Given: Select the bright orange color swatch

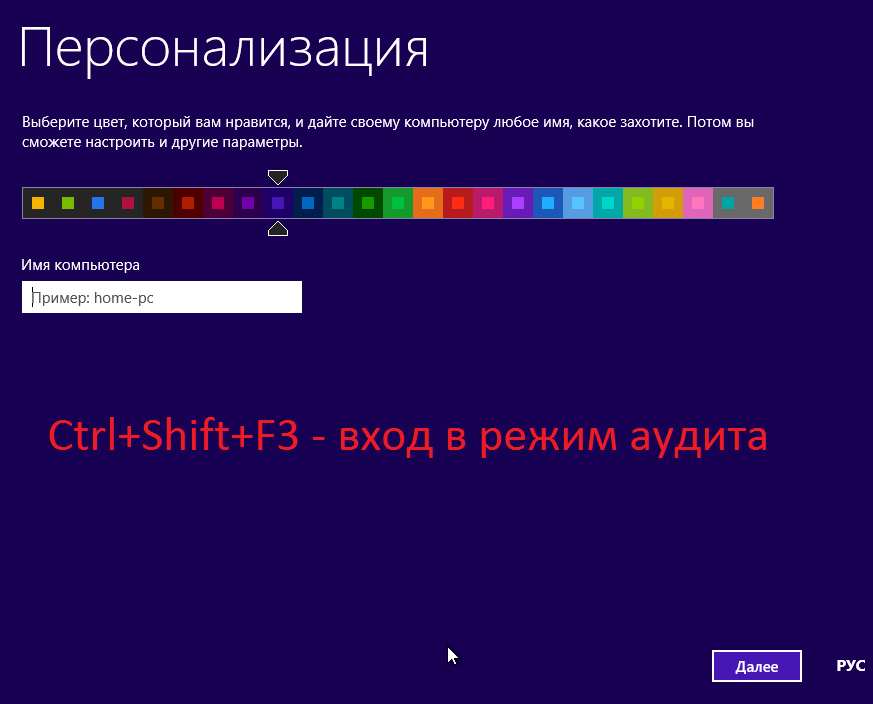Looking at the screenshot, I should (426, 202).
